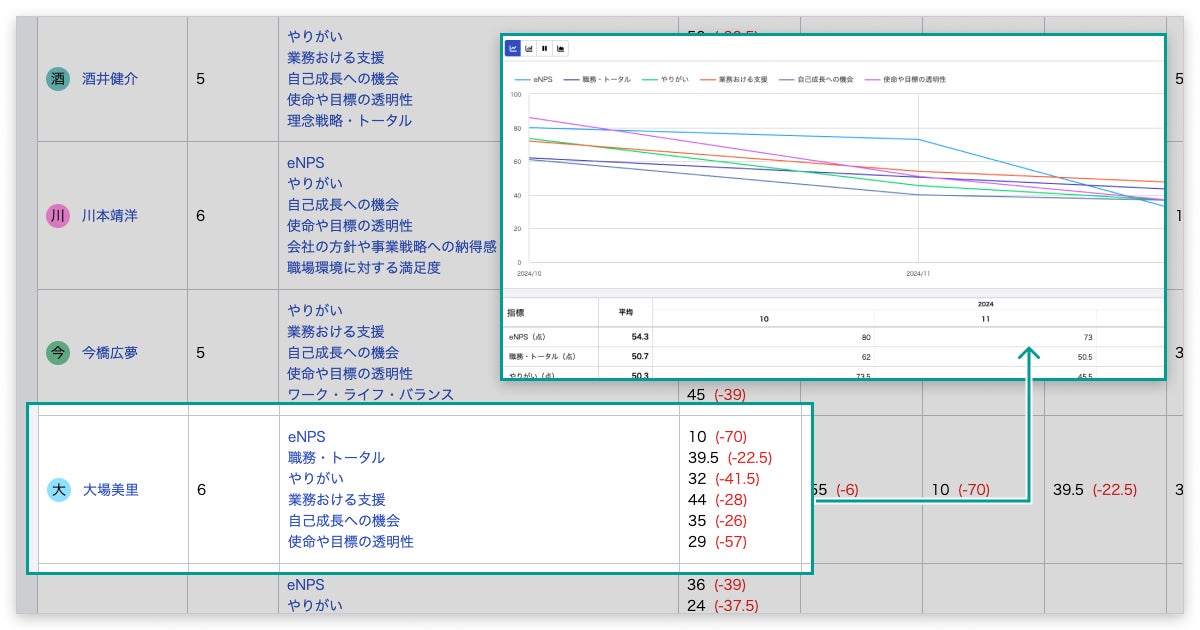Open 業務おける支援 in 大場美里's row
1200x630 pixels.
(337, 500)
